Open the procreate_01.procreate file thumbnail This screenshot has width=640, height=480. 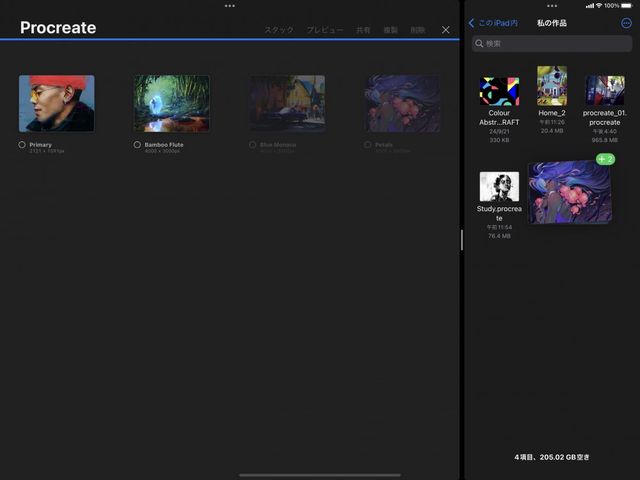coord(604,90)
